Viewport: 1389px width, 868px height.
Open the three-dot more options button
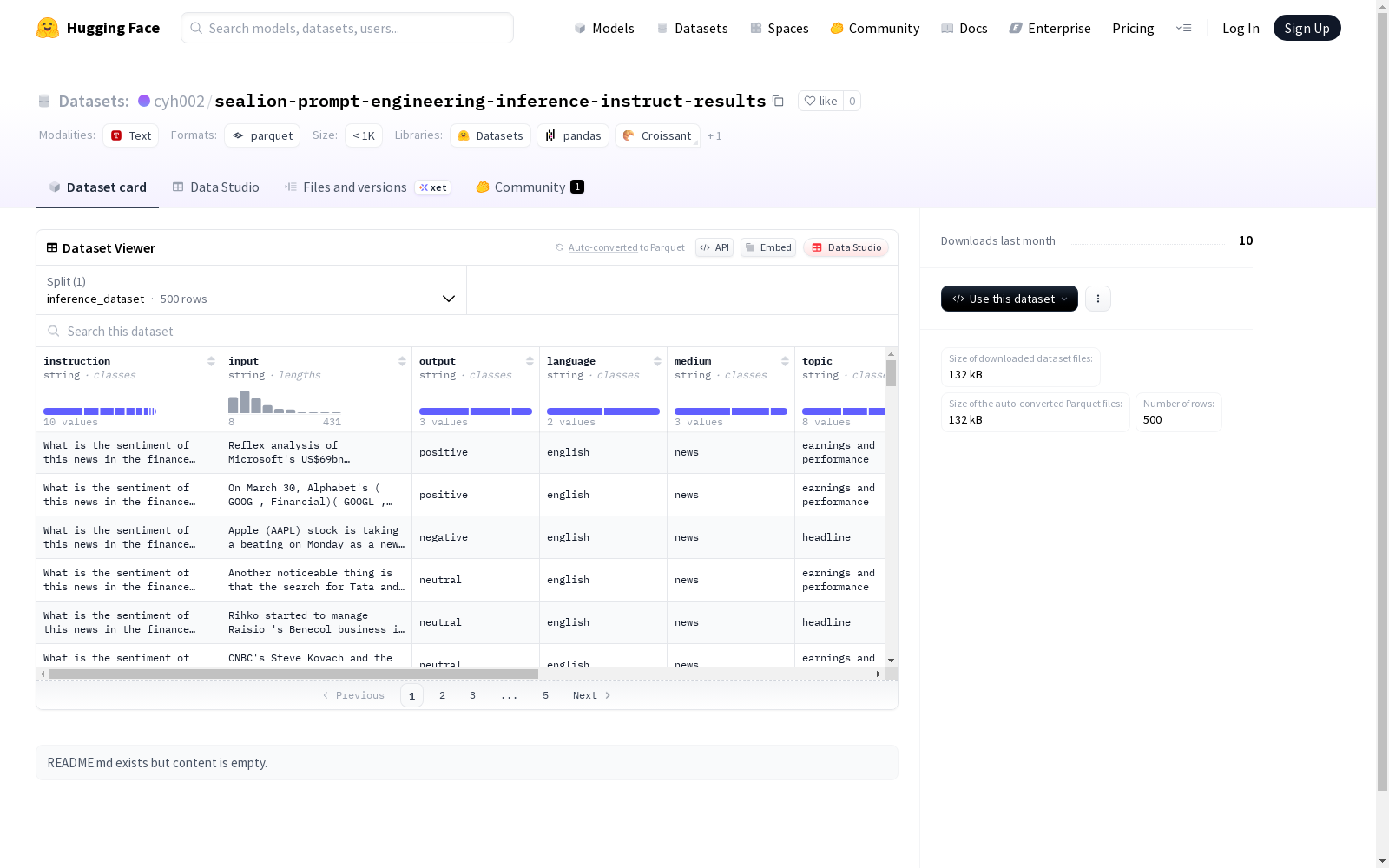pos(1098,299)
